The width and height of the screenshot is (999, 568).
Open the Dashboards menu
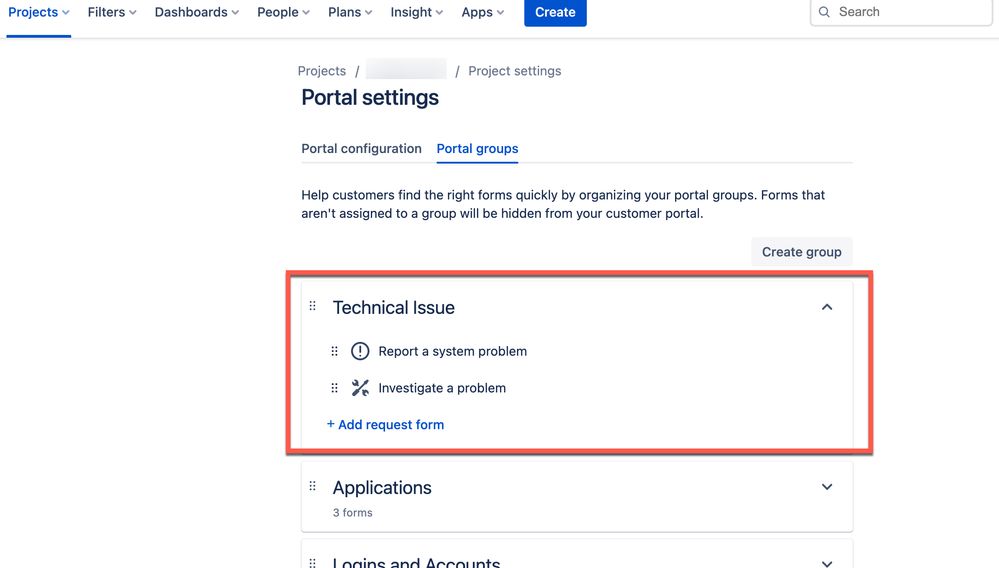pos(197,12)
